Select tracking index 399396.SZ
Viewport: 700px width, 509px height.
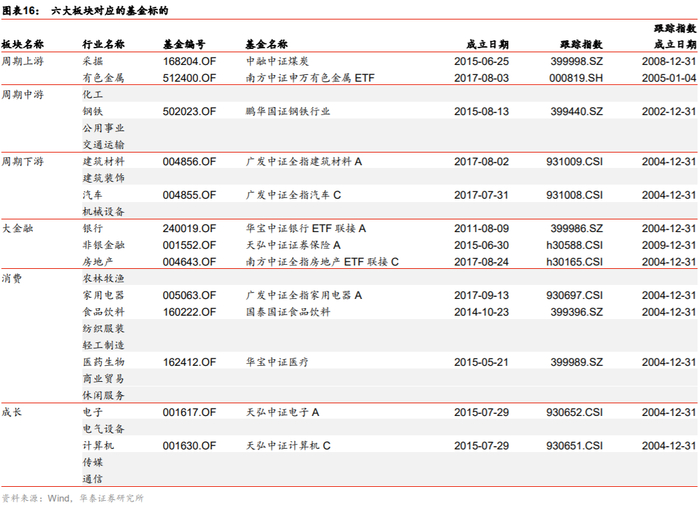[577, 312]
